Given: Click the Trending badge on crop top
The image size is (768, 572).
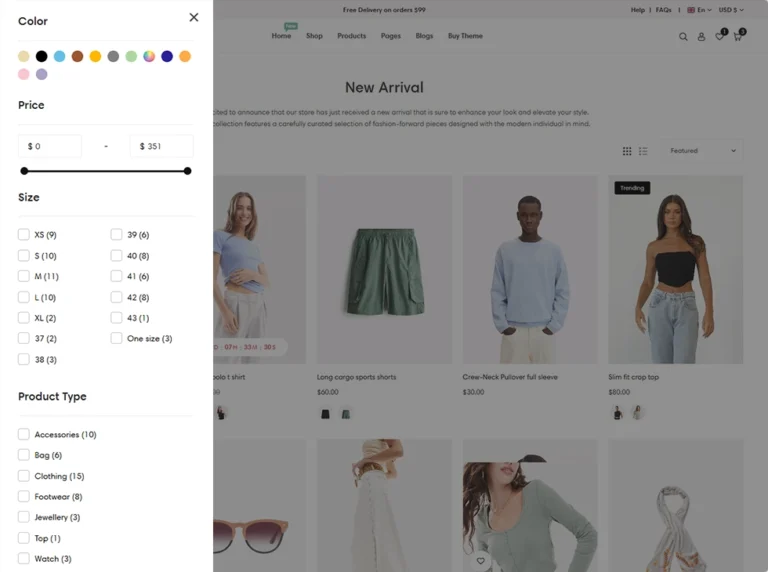Looking at the screenshot, I should pos(632,188).
